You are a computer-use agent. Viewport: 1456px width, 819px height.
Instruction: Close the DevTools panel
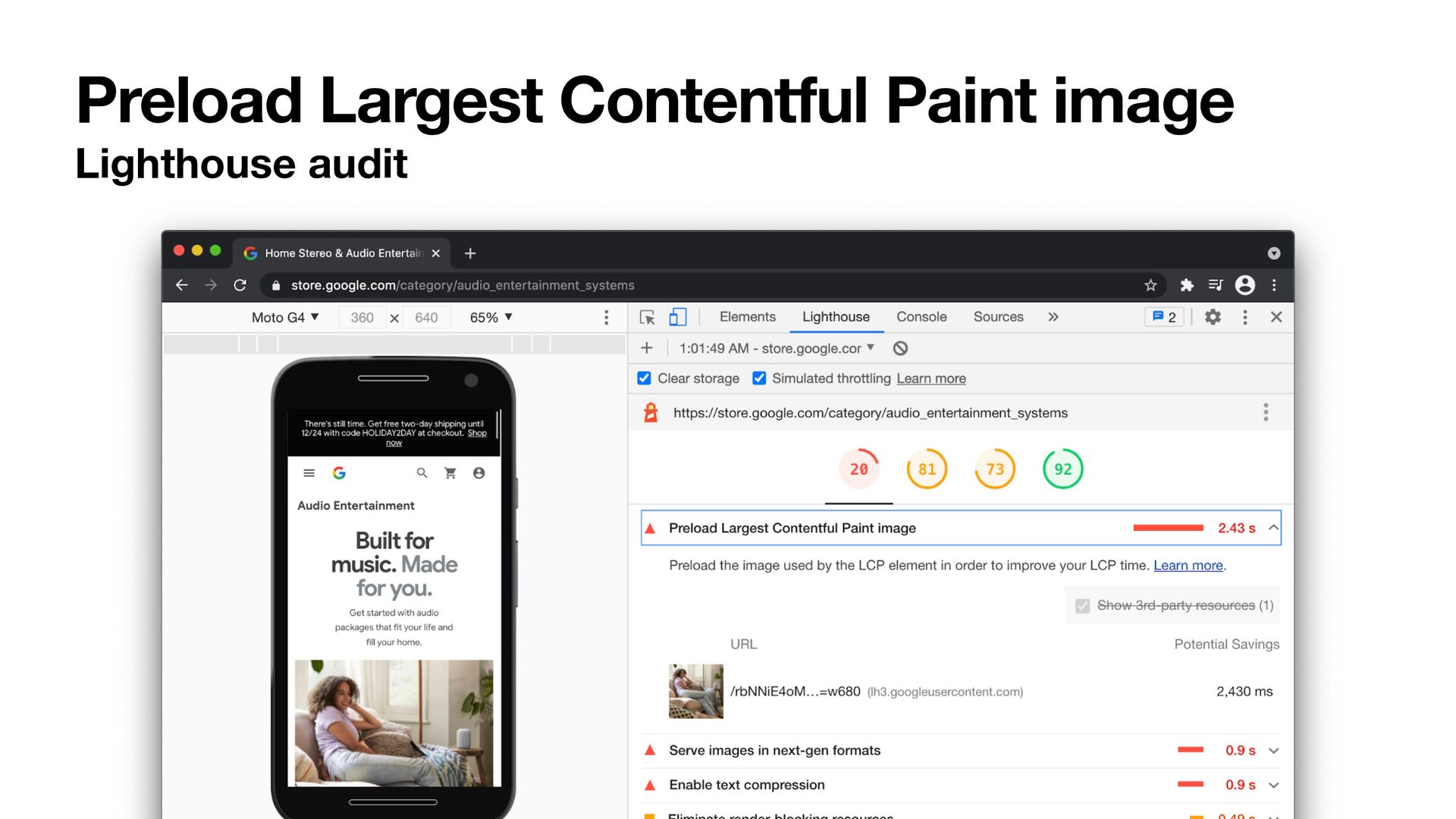point(1276,317)
